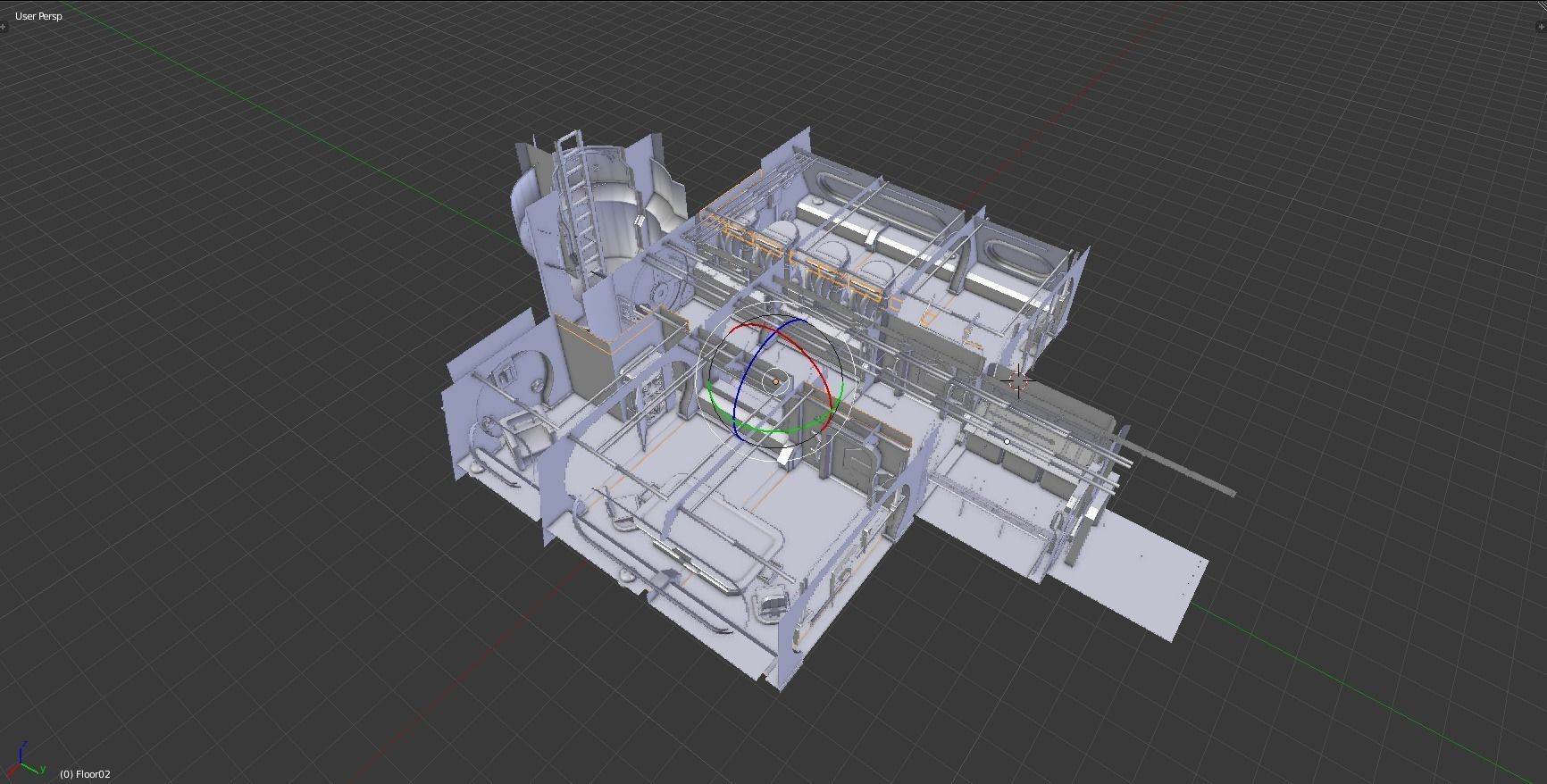This screenshot has height=784, width=1547.
Task: Click the 3D cursor crosshair
Action: pyautogui.click(x=1017, y=381)
